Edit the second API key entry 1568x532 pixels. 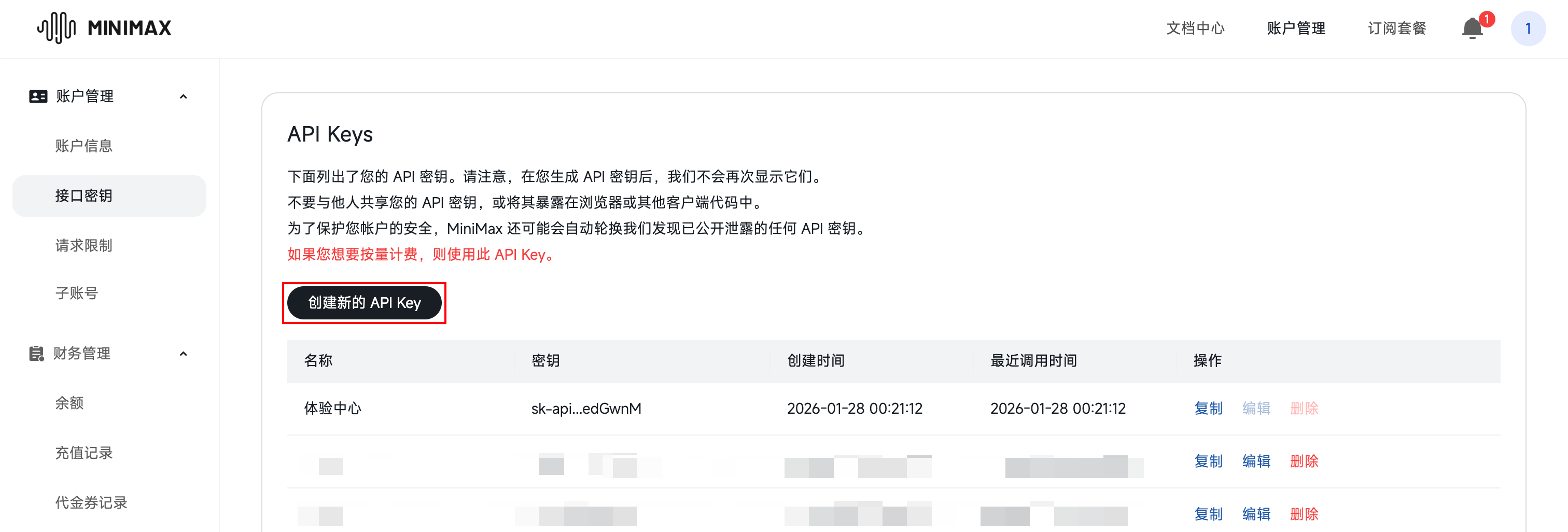[1256, 461]
